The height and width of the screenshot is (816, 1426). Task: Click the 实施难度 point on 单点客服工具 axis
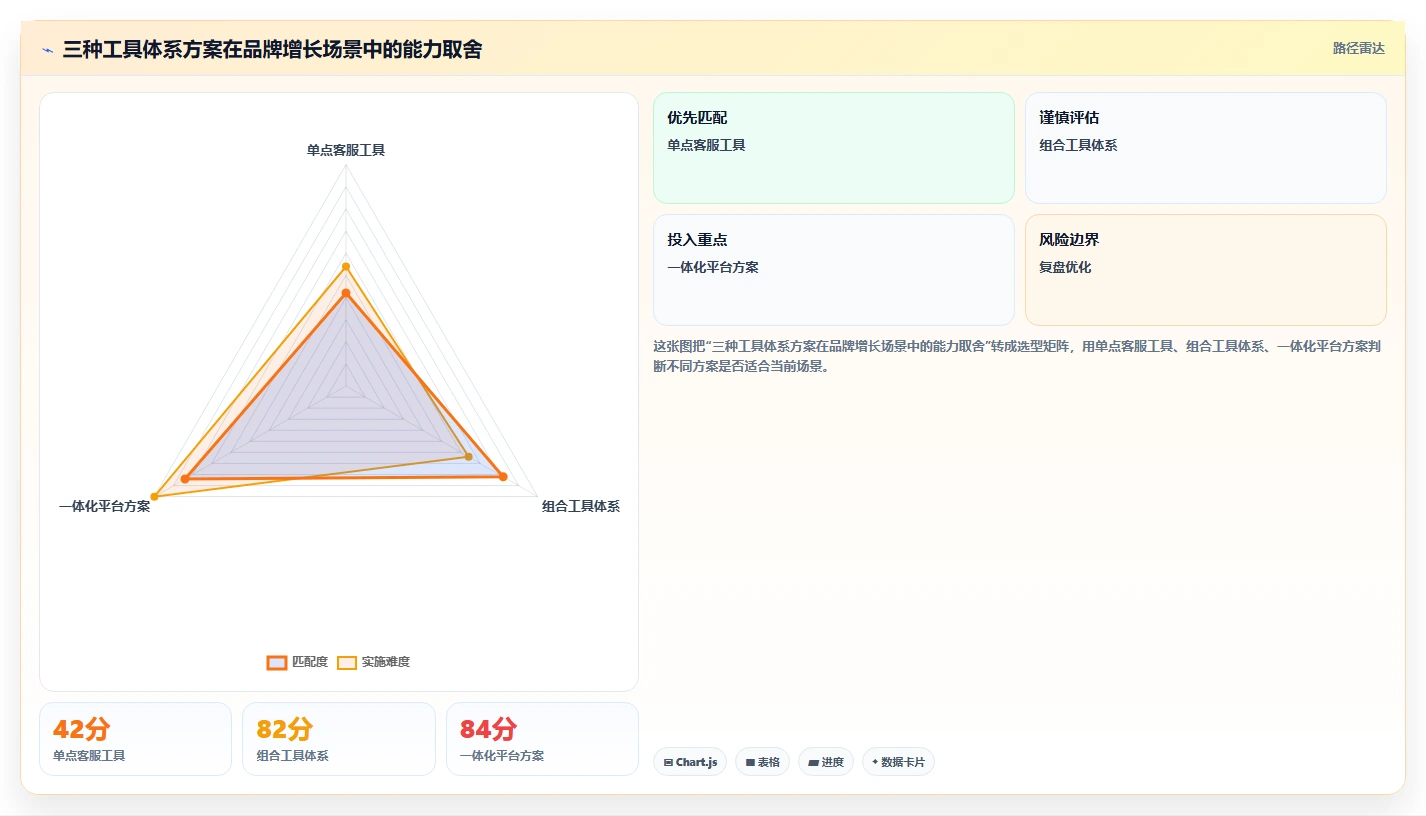(x=346, y=267)
